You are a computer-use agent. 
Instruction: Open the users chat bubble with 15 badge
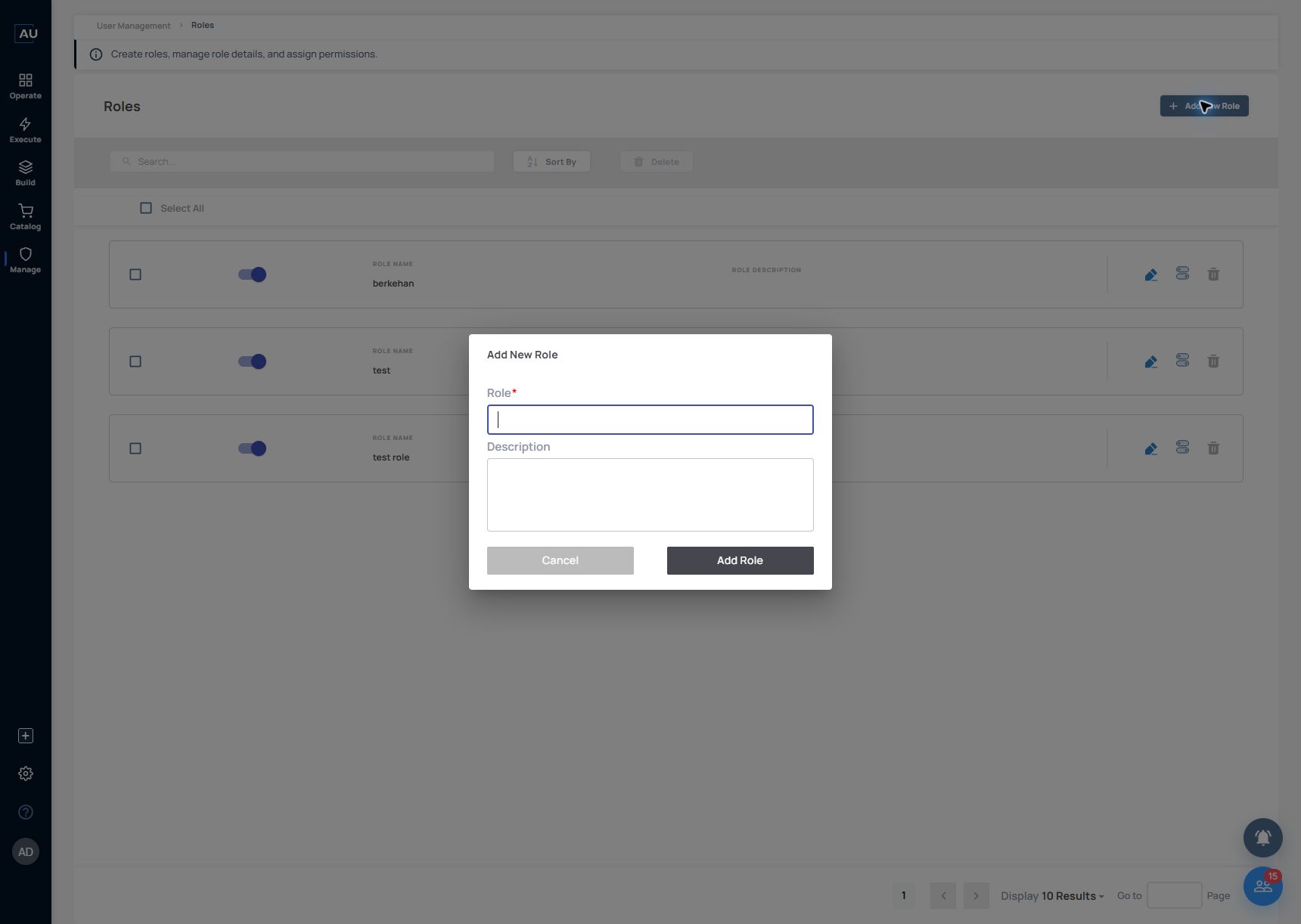tap(1263, 886)
